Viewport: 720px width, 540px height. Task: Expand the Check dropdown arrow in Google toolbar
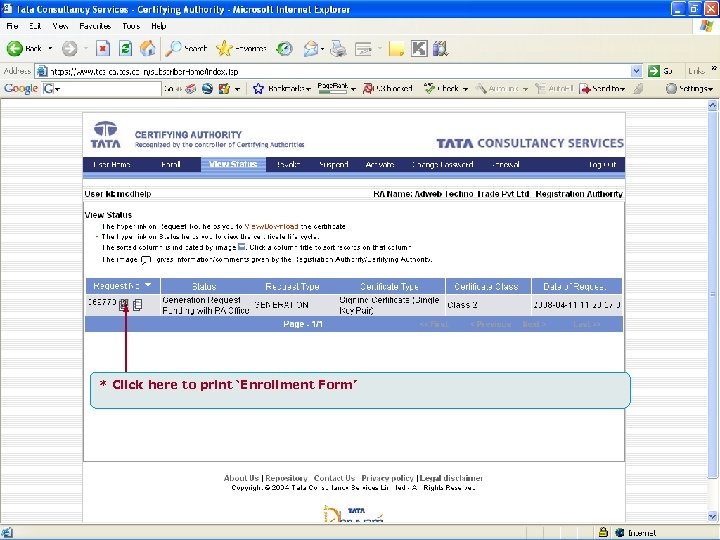(x=465, y=89)
